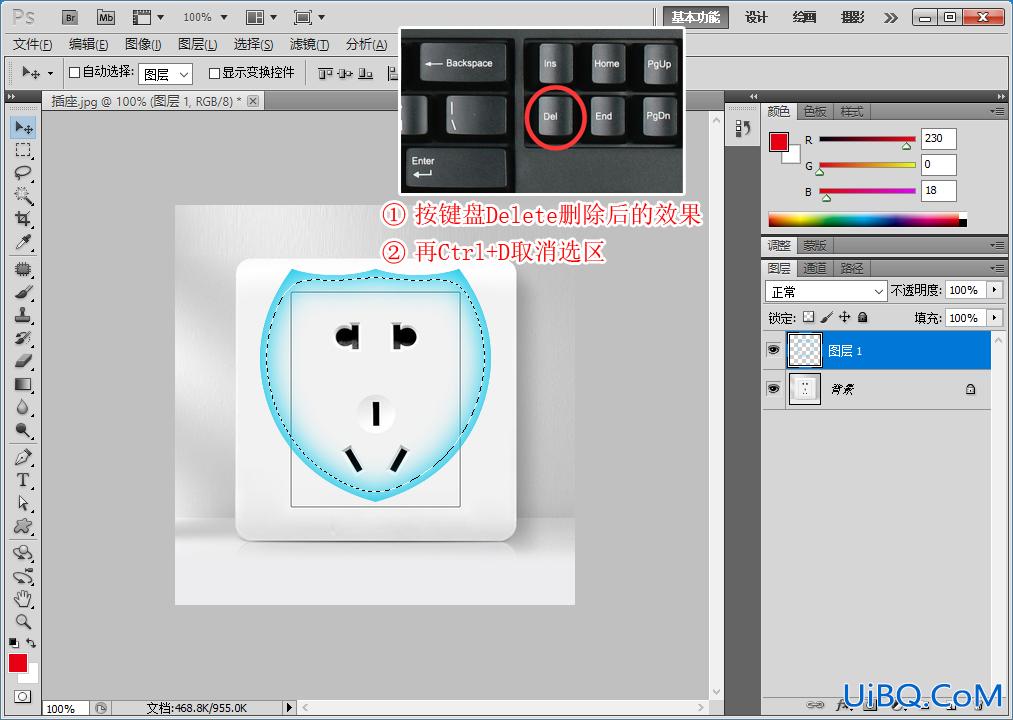
Task: Switch to the 通道 tab
Action: 815,268
